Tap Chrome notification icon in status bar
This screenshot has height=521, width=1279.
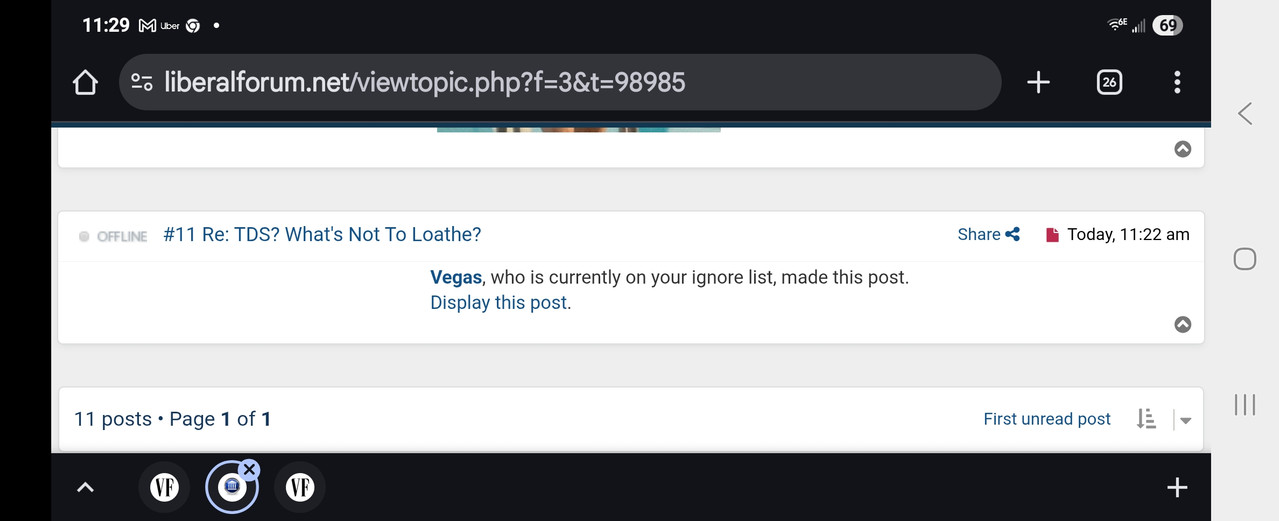[193, 26]
